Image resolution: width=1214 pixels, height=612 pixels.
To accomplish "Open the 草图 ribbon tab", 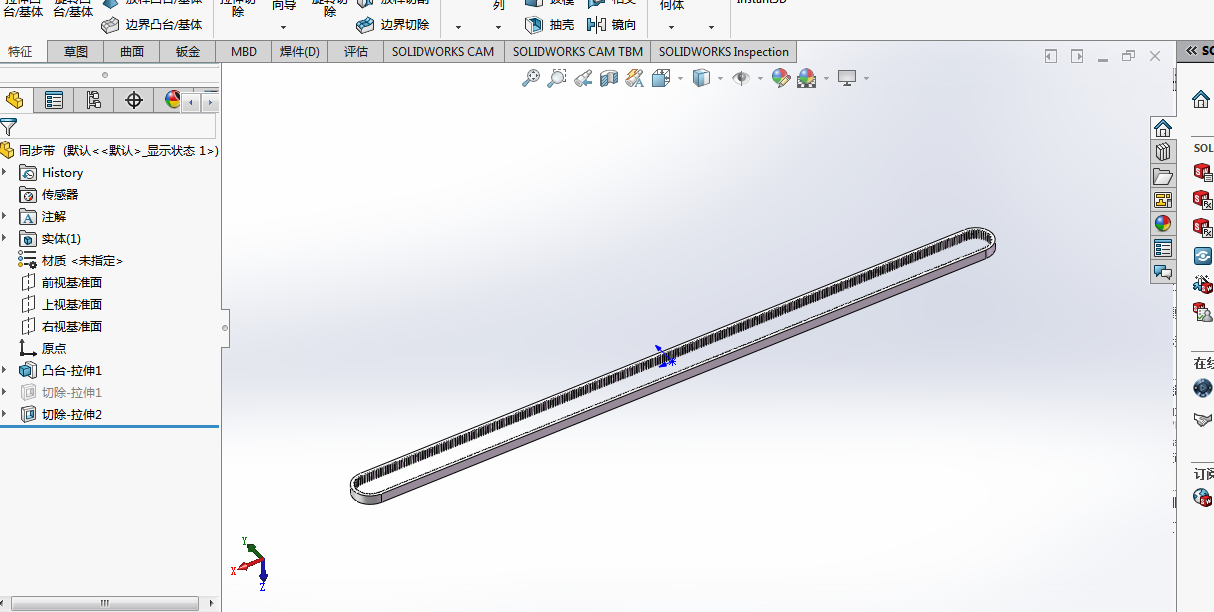I will [x=76, y=51].
